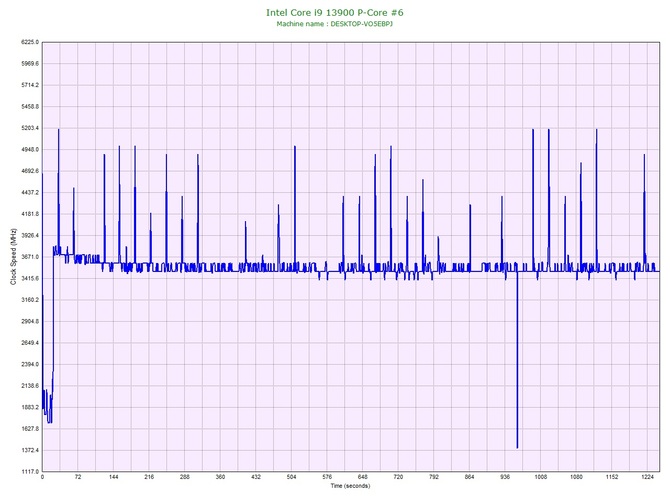Click the 'Clock Speed (MHz)' axis label
This screenshot has width=670, height=503.
(14, 257)
